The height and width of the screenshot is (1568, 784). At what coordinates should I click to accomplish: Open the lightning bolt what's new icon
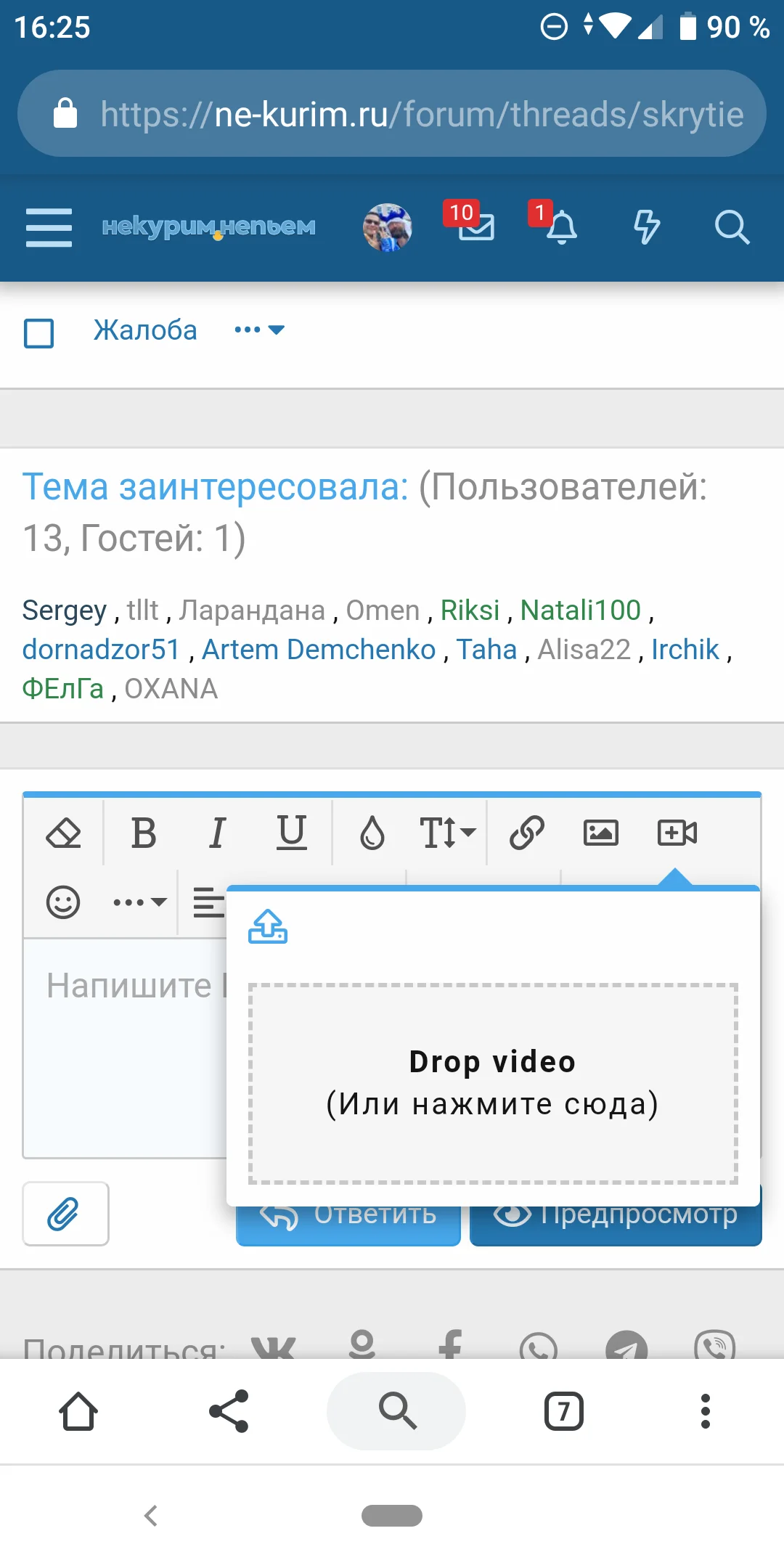point(647,226)
